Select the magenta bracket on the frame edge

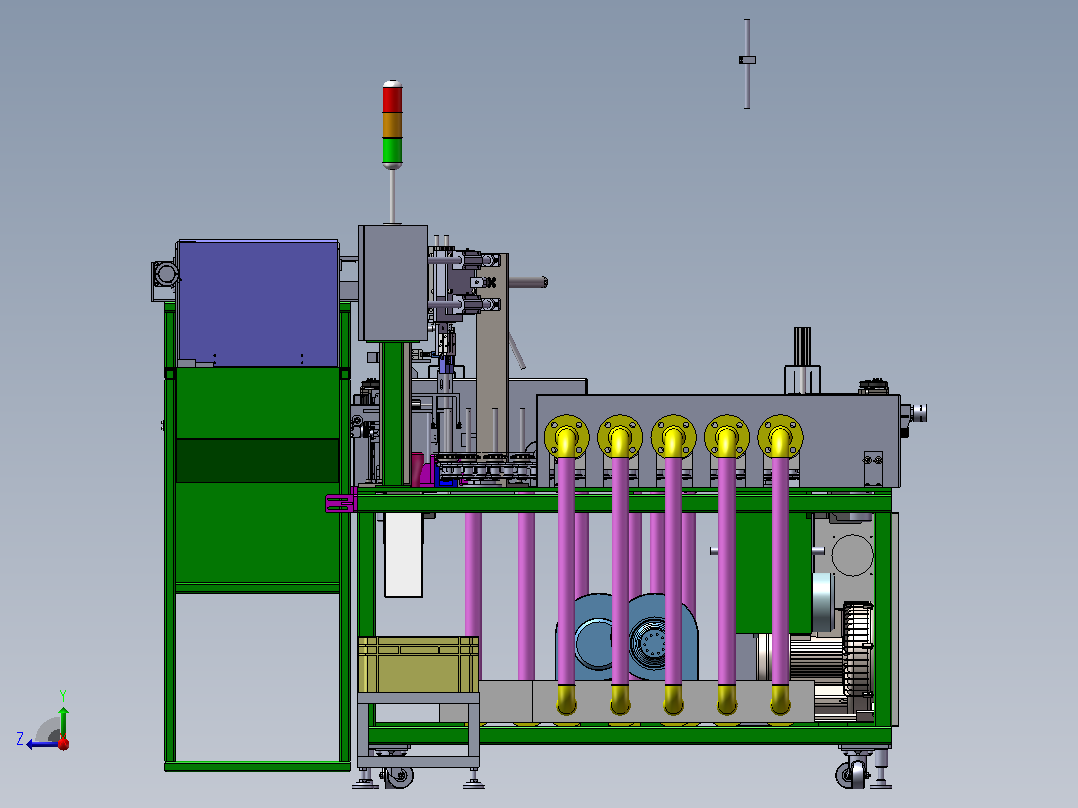341,503
